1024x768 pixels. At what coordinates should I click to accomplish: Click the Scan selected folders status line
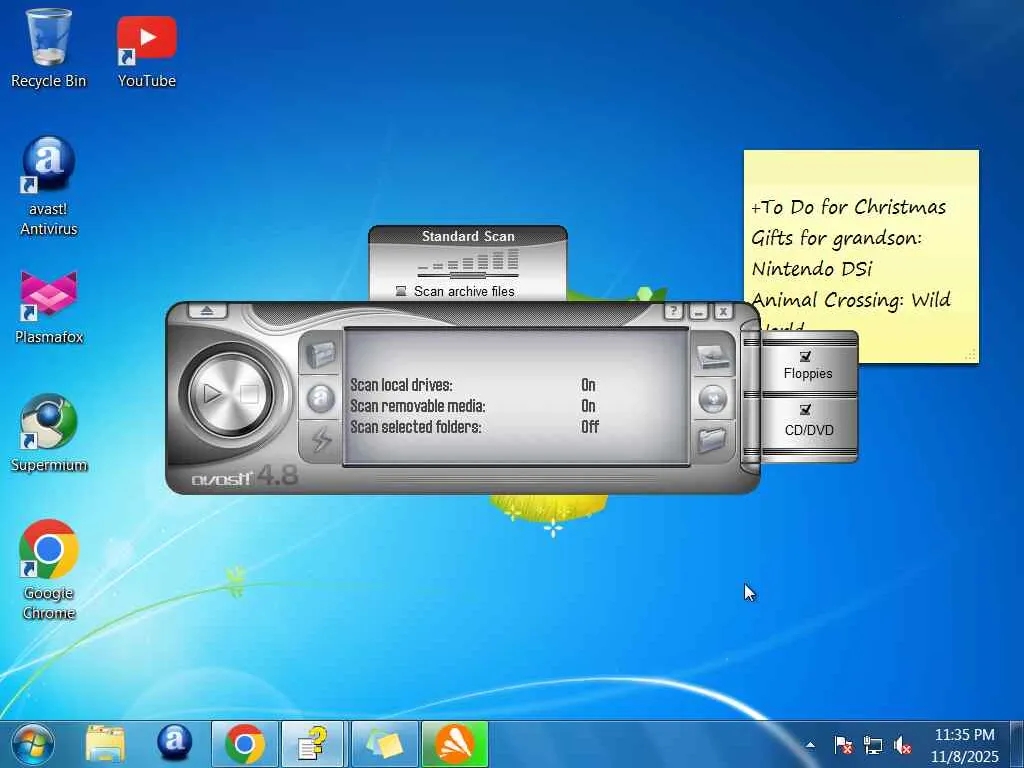click(x=474, y=426)
